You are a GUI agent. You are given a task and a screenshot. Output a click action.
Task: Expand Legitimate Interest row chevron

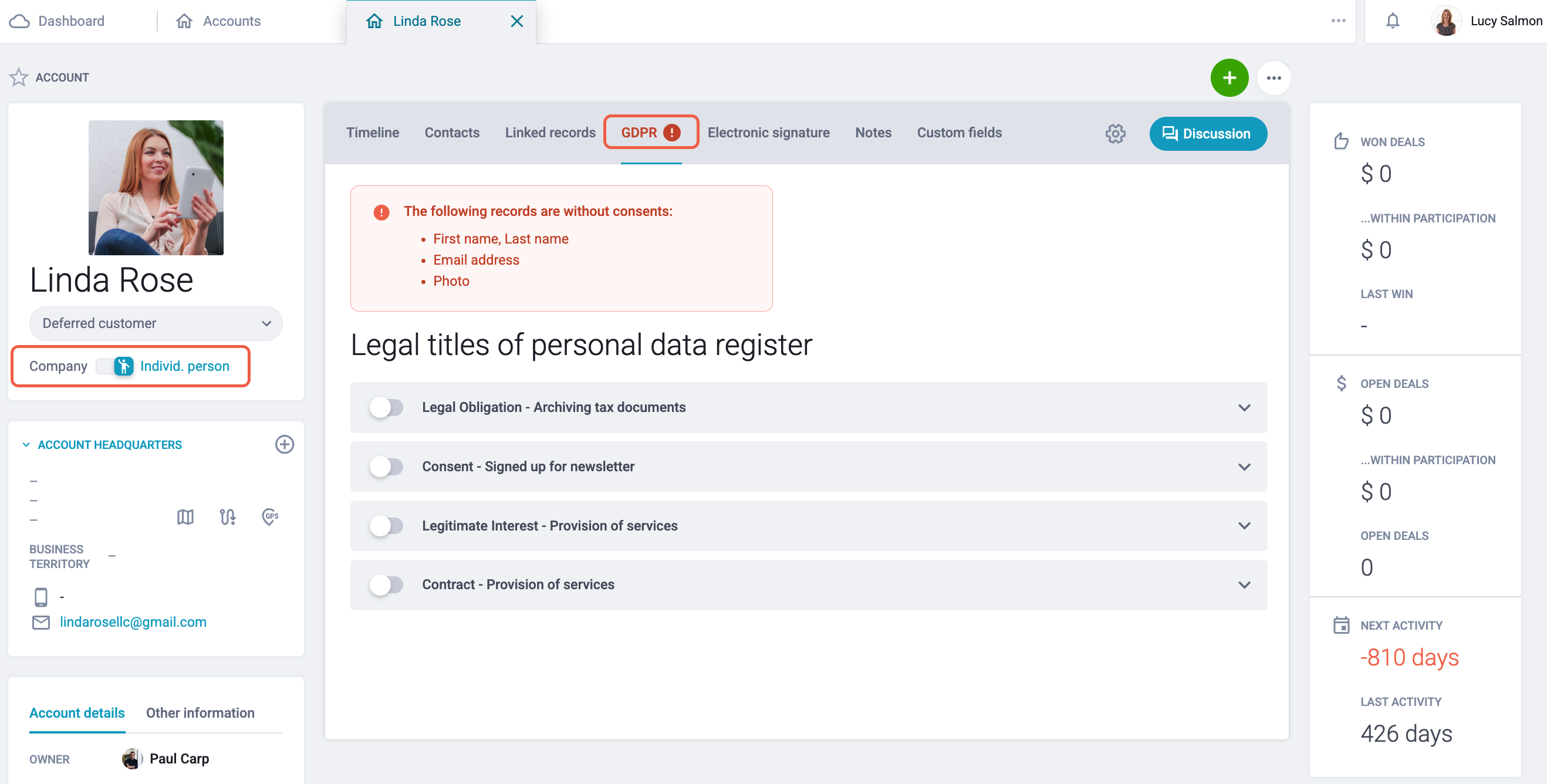(x=1244, y=526)
